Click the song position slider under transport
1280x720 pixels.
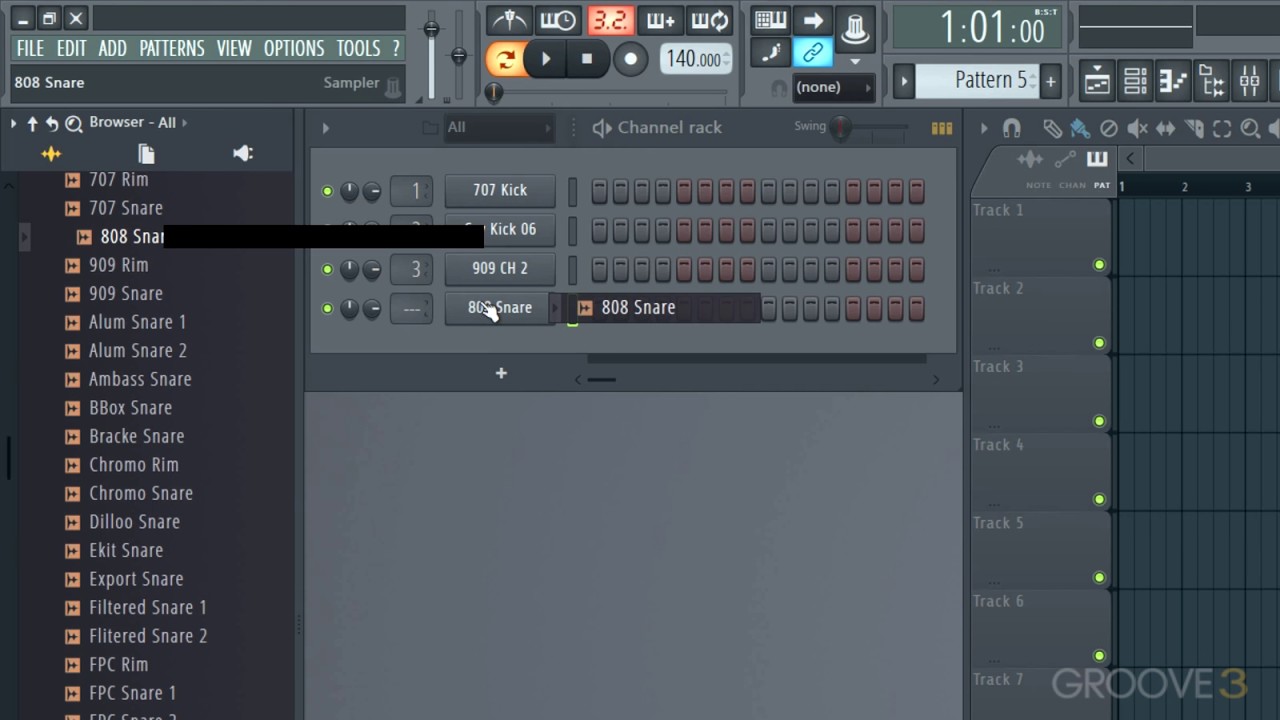pos(609,92)
